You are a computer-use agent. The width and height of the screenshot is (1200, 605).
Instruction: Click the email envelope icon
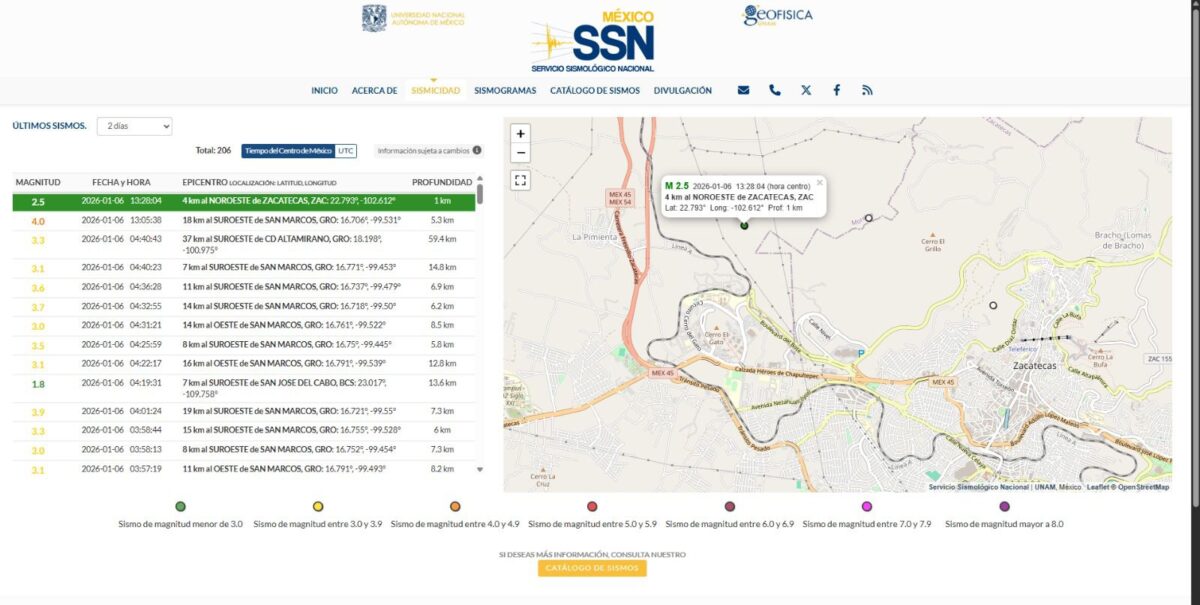743,90
